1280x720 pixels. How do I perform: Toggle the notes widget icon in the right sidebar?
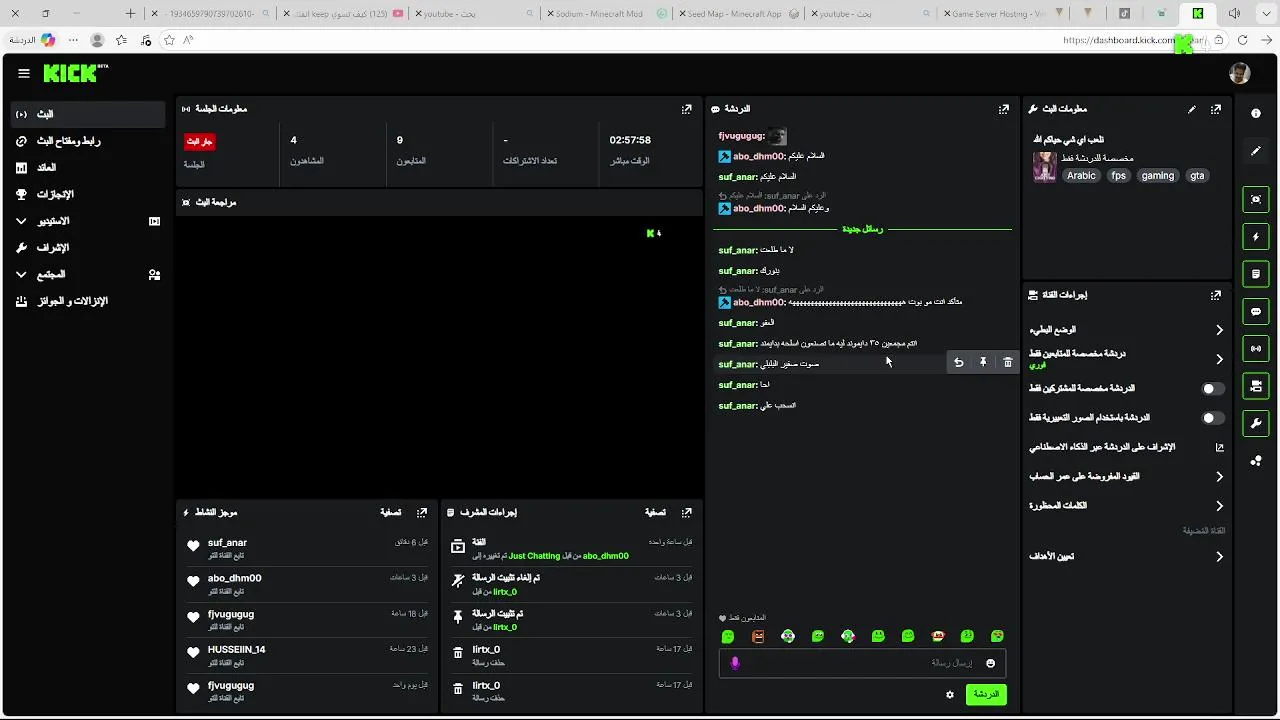coord(1256,274)
